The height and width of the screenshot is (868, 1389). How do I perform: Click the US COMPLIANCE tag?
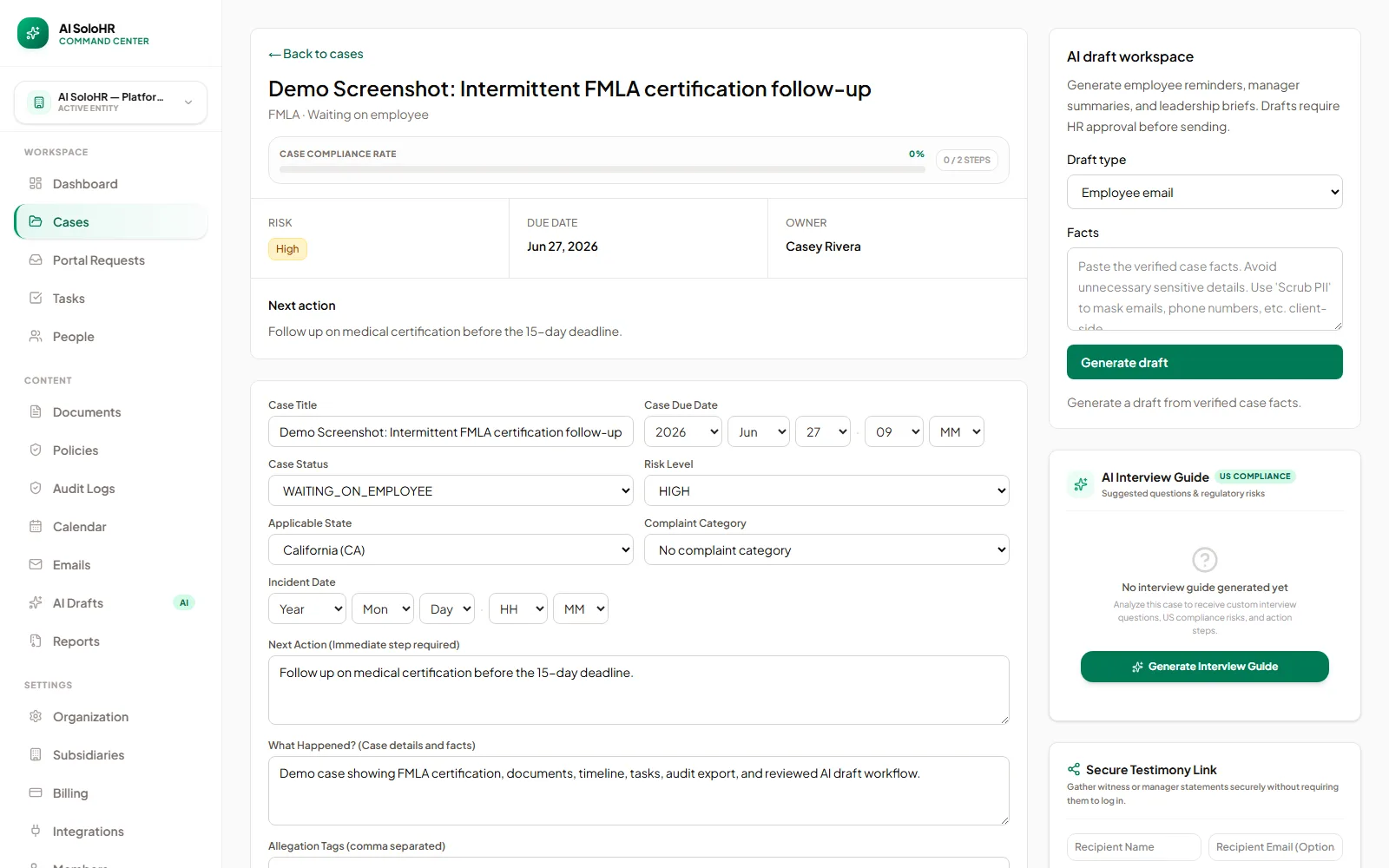pyautogui.click(x=1255, y=477)
